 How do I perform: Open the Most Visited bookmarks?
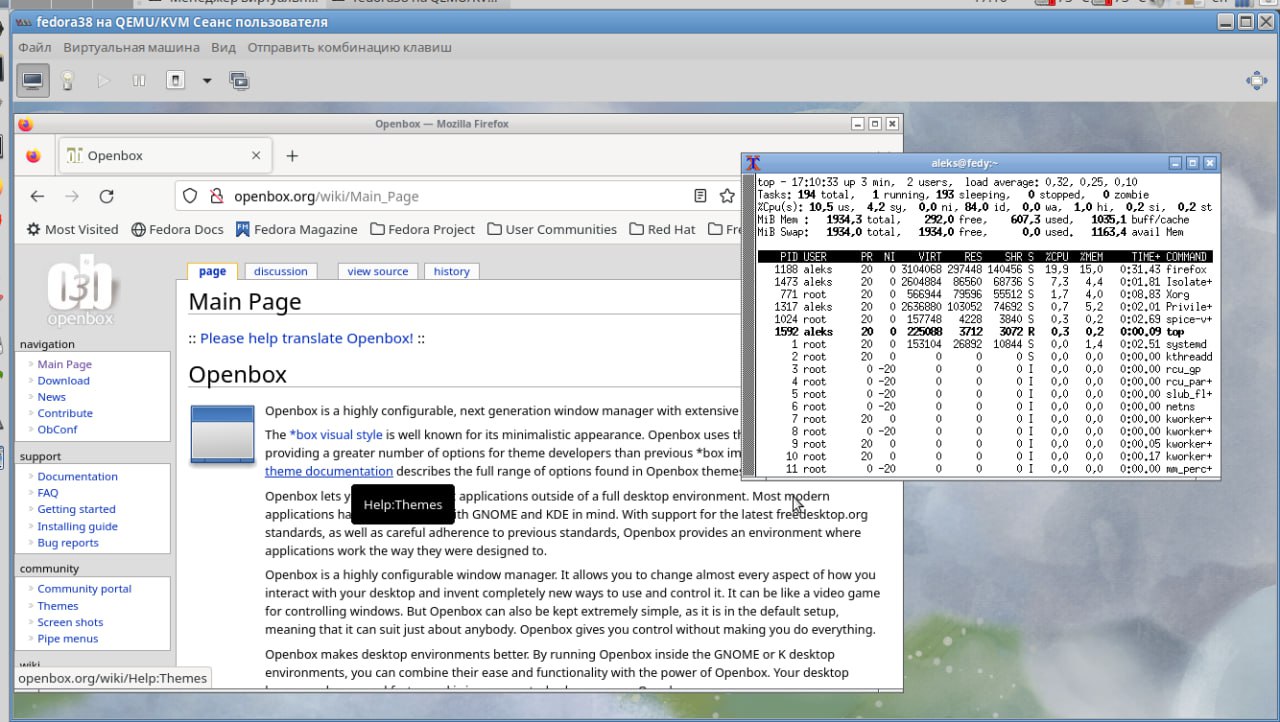(x=72, y=229)
